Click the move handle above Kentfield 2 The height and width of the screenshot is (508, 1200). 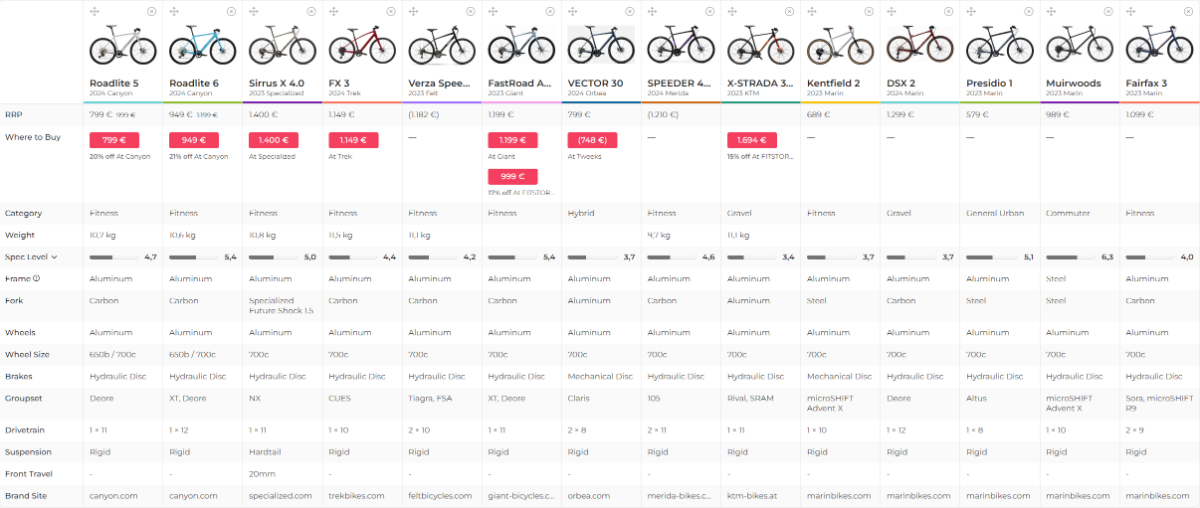[811, 11]
